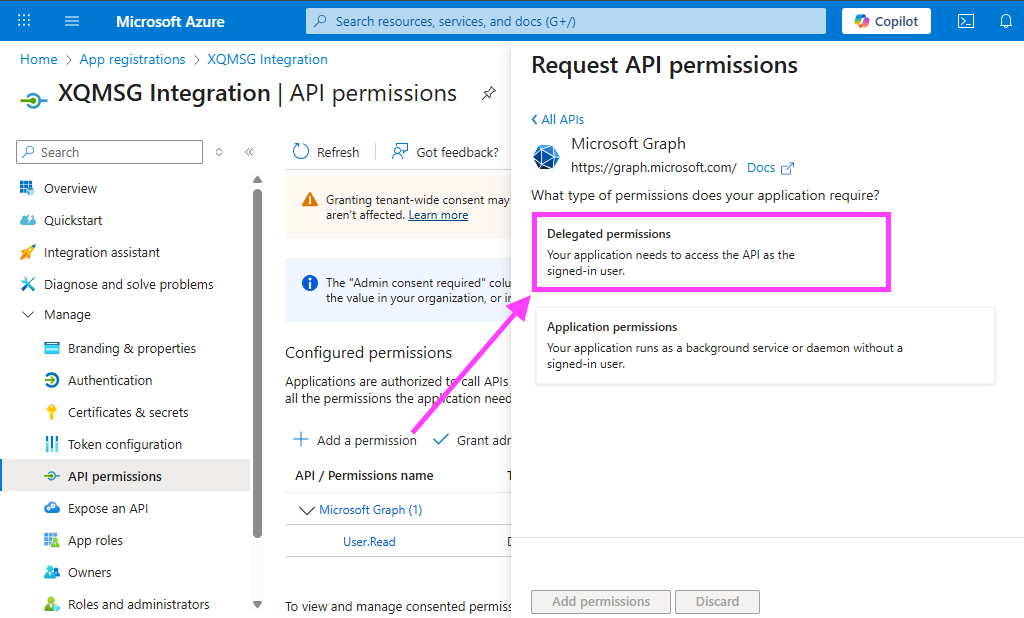Open Cloud Shell from the top bar
This screenshot has width=1024, height=618.
pos(966,21)
